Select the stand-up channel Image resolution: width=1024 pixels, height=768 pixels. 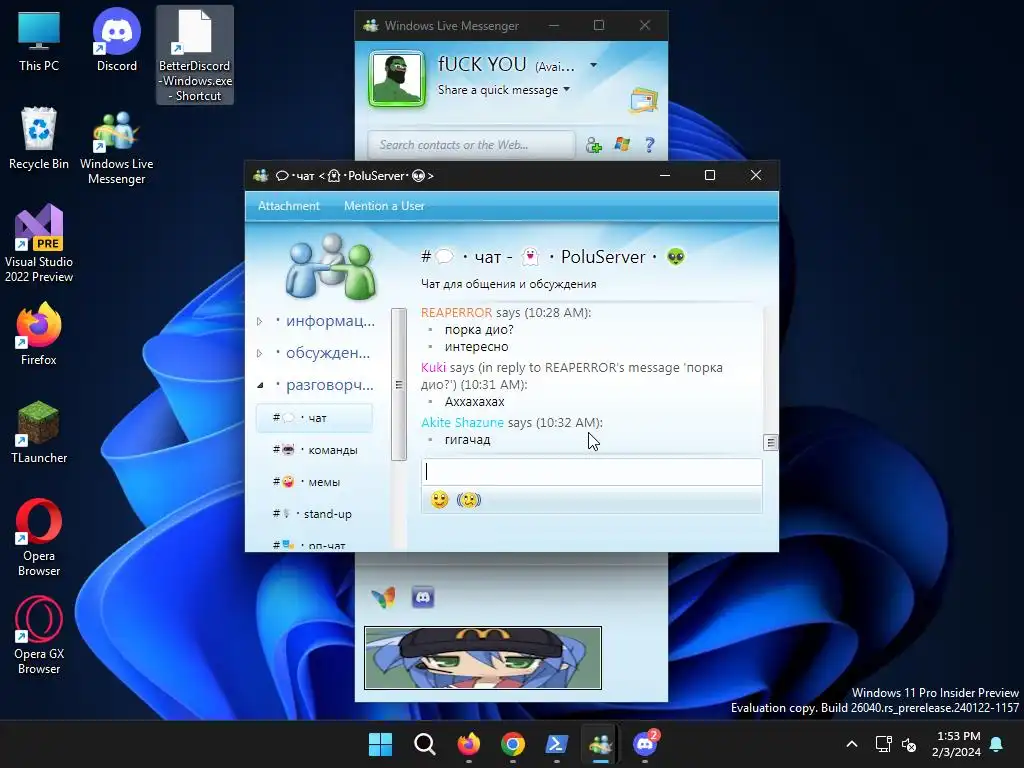tap(314, 514)
